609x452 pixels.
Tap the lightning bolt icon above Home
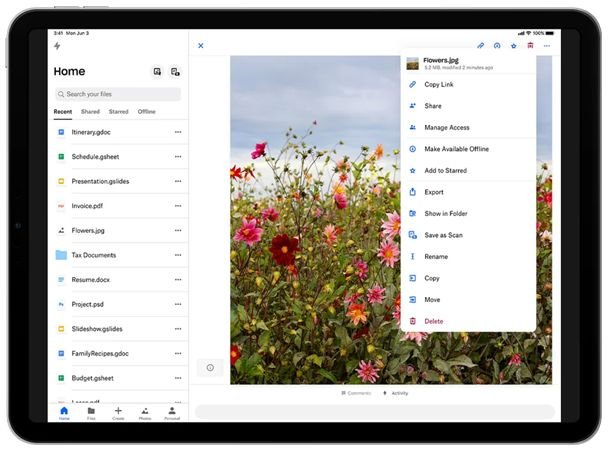tap(57, 46)
